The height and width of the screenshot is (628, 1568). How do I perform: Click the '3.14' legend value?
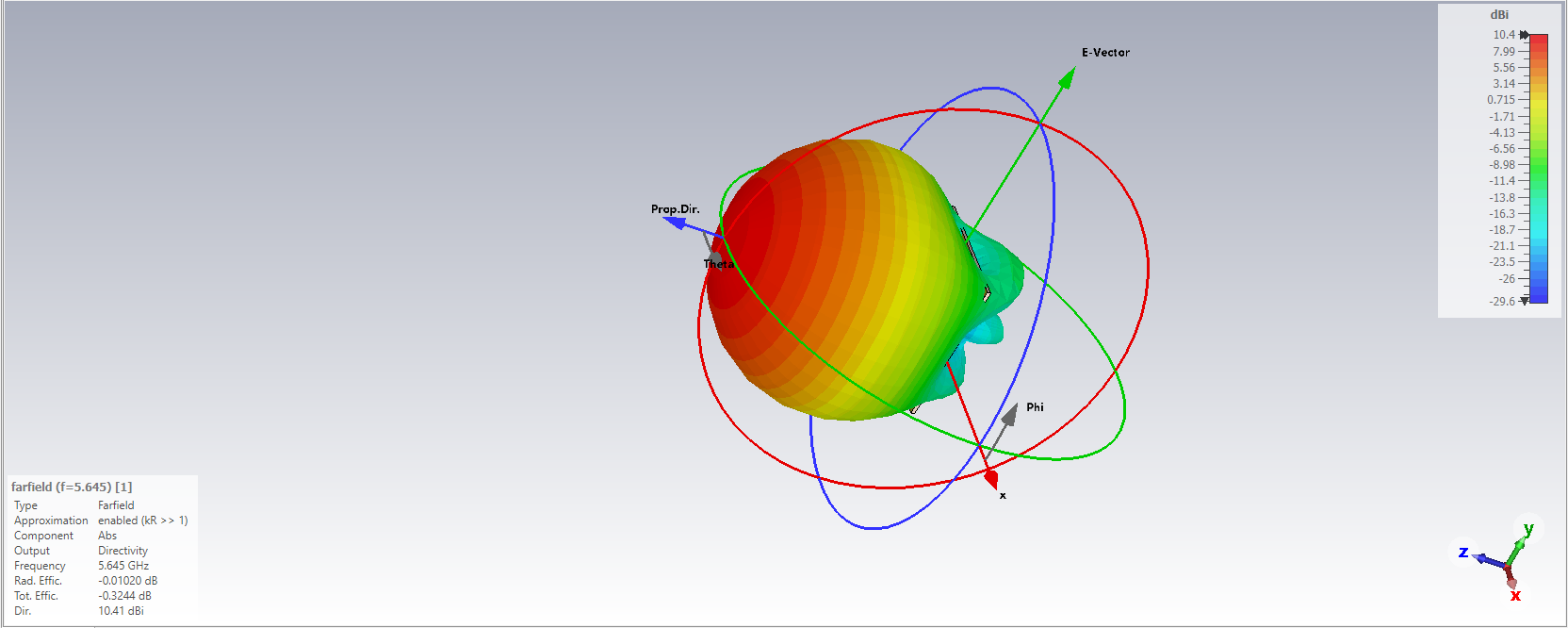pyautogui.click(x=1504, y=84)
